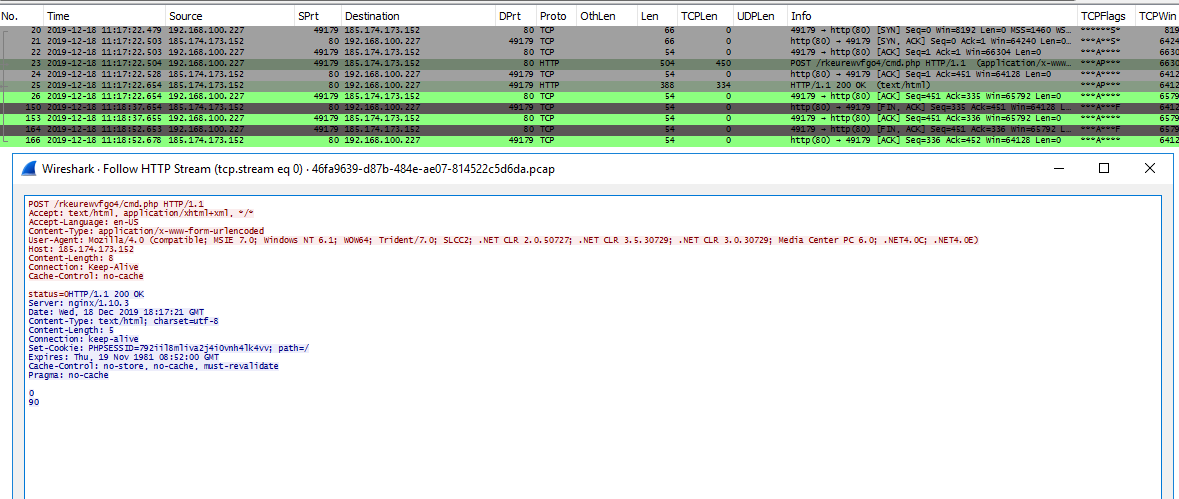Click the User-Agent header line in stream
The image size is (1179, 499).
(x=504, y=240)
